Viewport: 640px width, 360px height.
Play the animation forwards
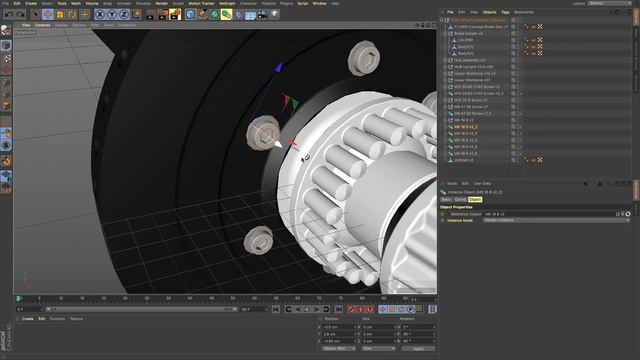click(x=308, y=309)
